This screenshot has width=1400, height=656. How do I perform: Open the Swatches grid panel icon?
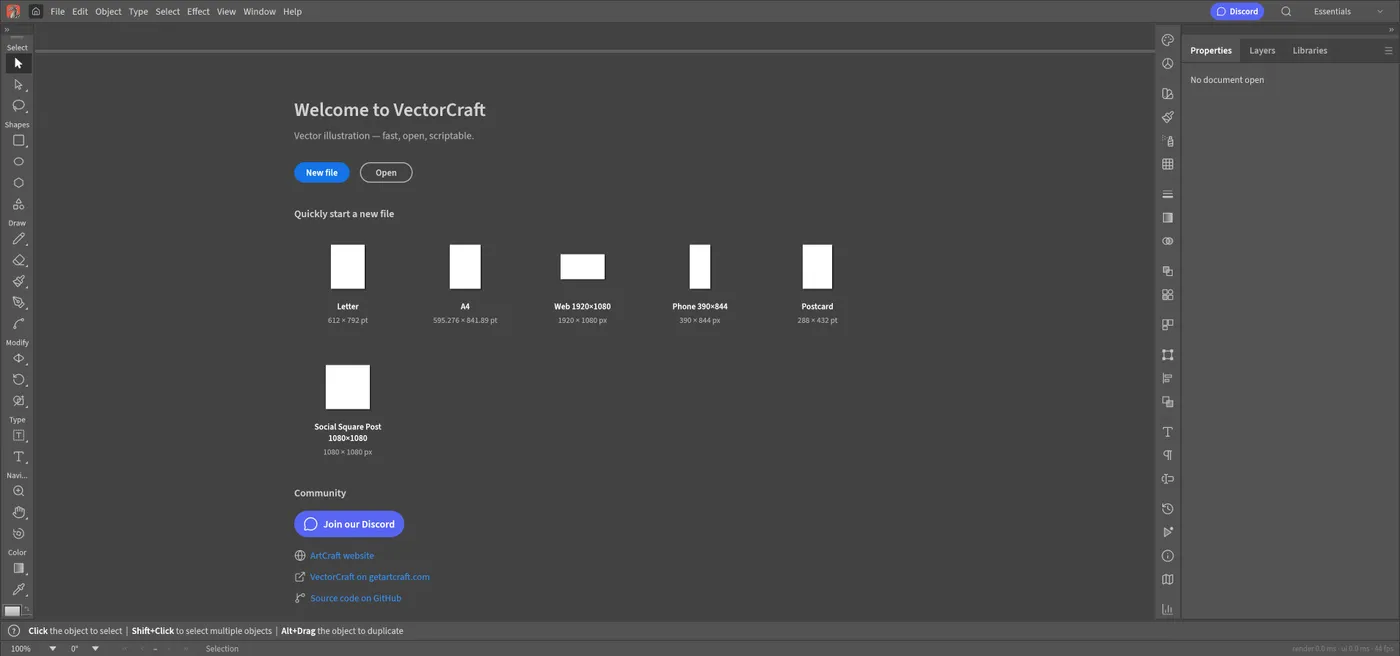tap(1167, 164)
